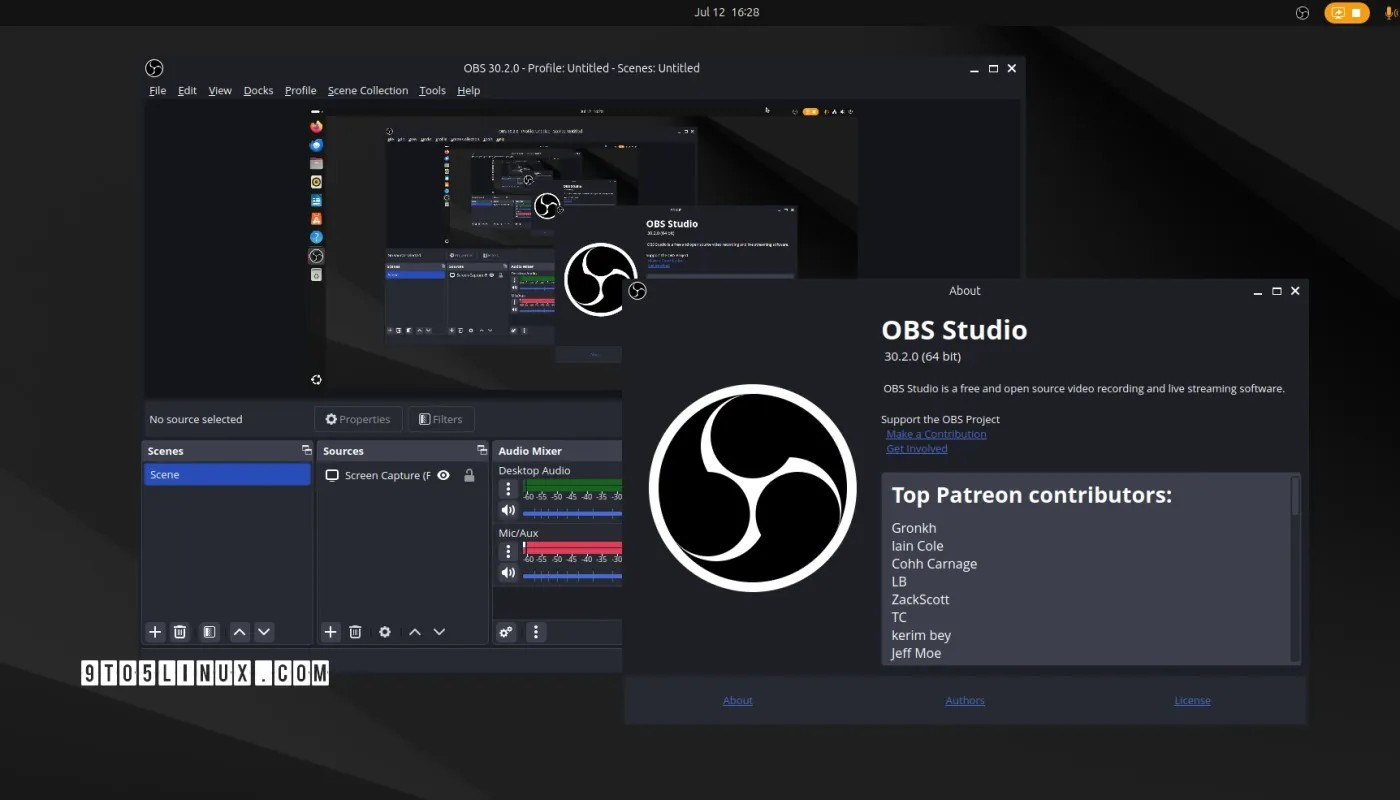Viewport: 1400px width, 800px height.
Task: Select the 'Scene' row in Scenes list
Action: [x=227, y=475]
